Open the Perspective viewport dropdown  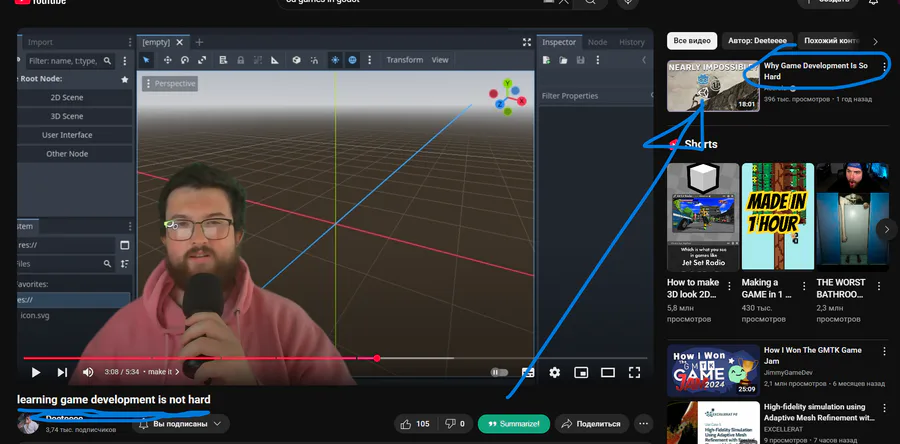point(170,84)
